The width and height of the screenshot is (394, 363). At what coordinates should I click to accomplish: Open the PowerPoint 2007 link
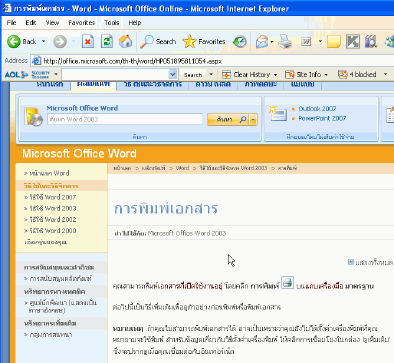(x=322, y=118)
